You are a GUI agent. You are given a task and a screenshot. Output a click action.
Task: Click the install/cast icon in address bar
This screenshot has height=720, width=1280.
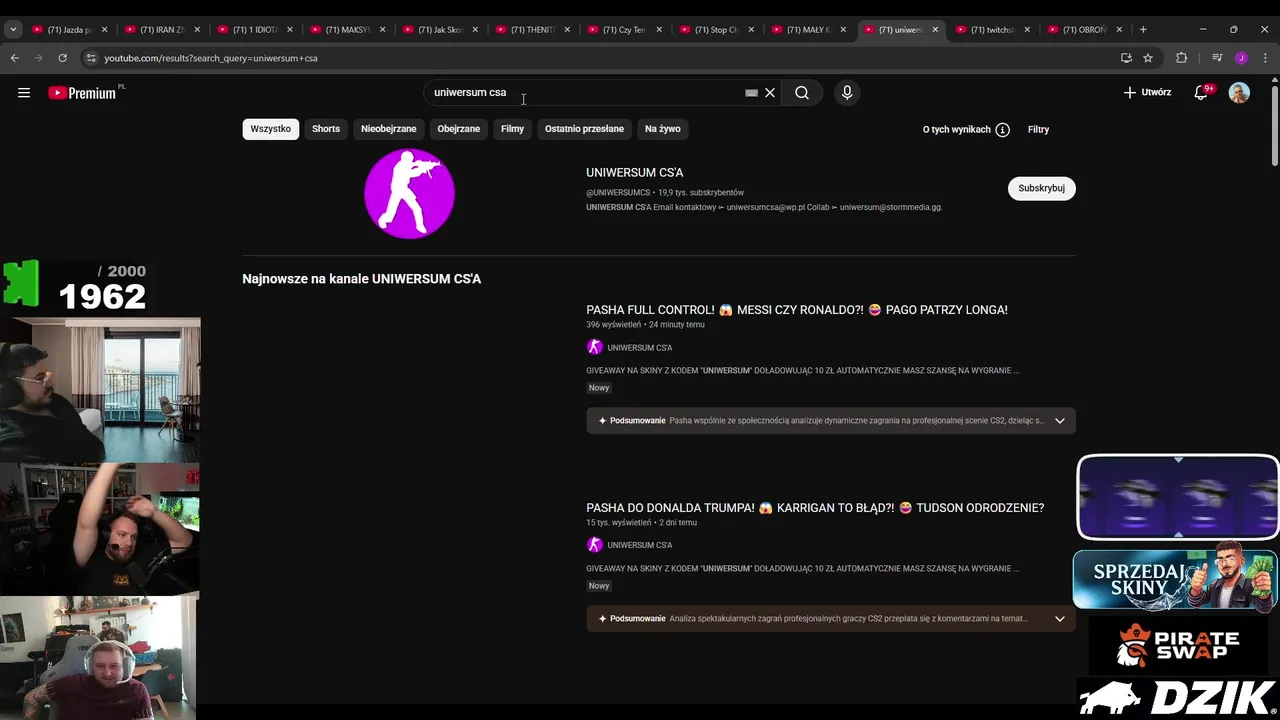1126,58
